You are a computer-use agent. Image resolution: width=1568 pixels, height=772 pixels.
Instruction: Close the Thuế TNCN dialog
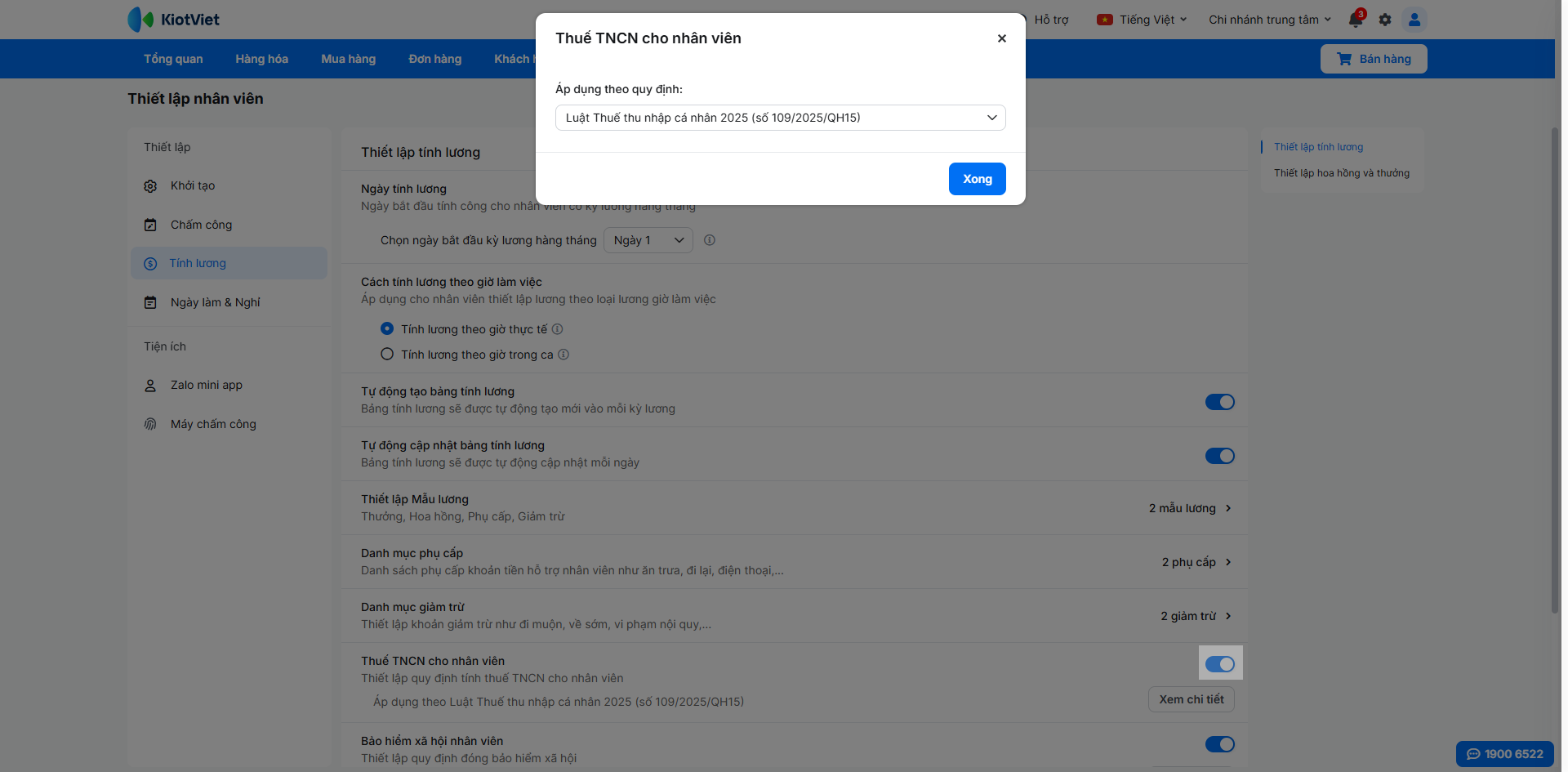pyautogui.click(x=1002, y=38)
